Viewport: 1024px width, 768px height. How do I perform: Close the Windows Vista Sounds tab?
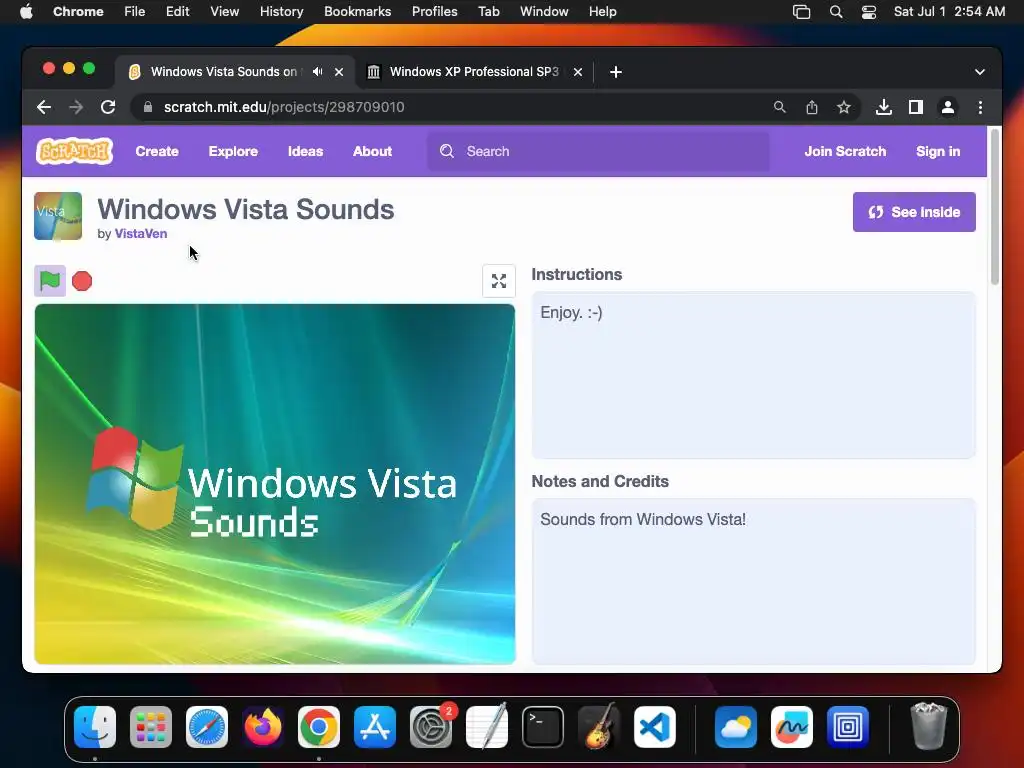click(x=339, y=72)
